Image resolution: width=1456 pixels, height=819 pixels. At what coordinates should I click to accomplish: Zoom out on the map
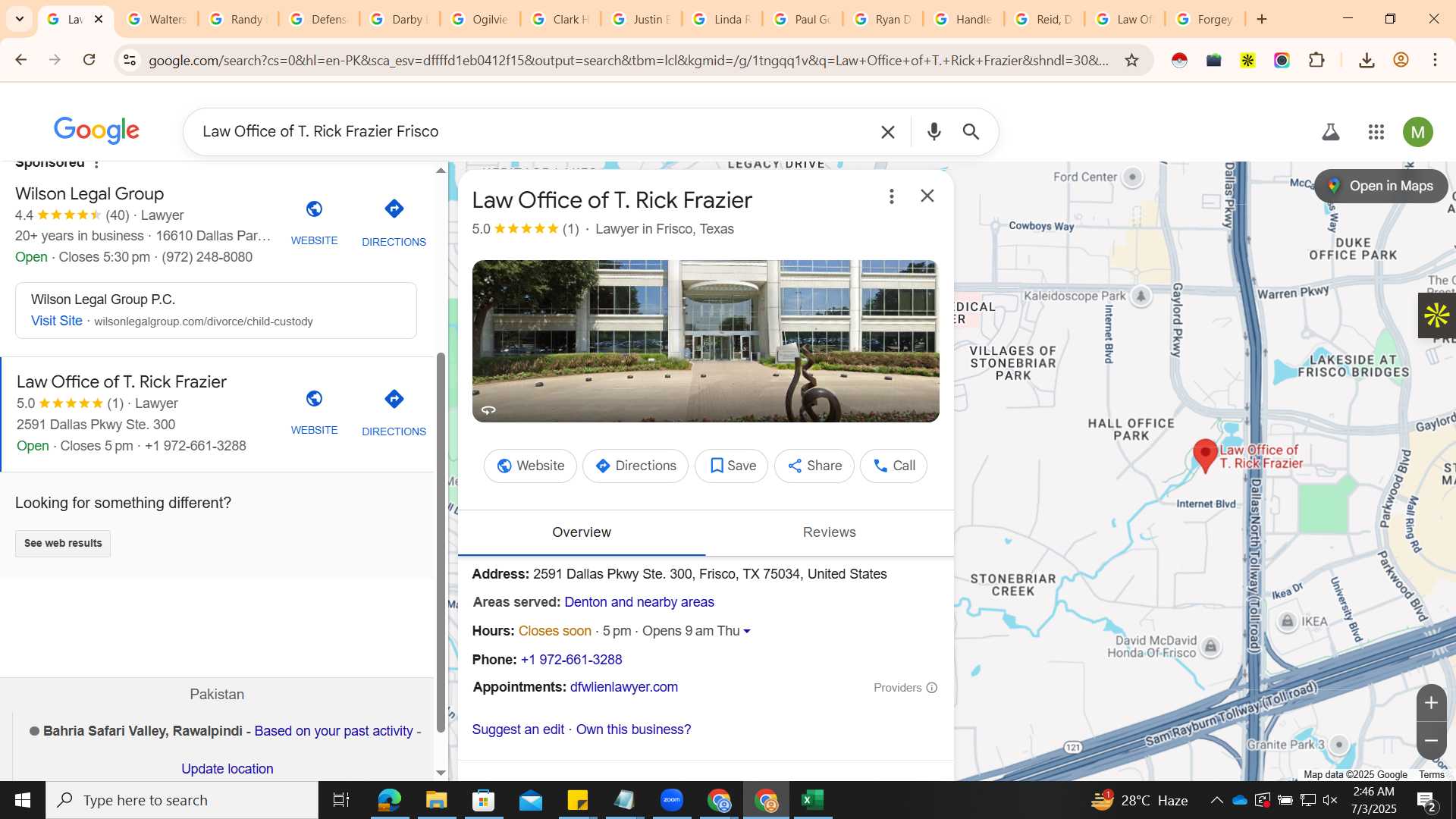click(1431, 740)
